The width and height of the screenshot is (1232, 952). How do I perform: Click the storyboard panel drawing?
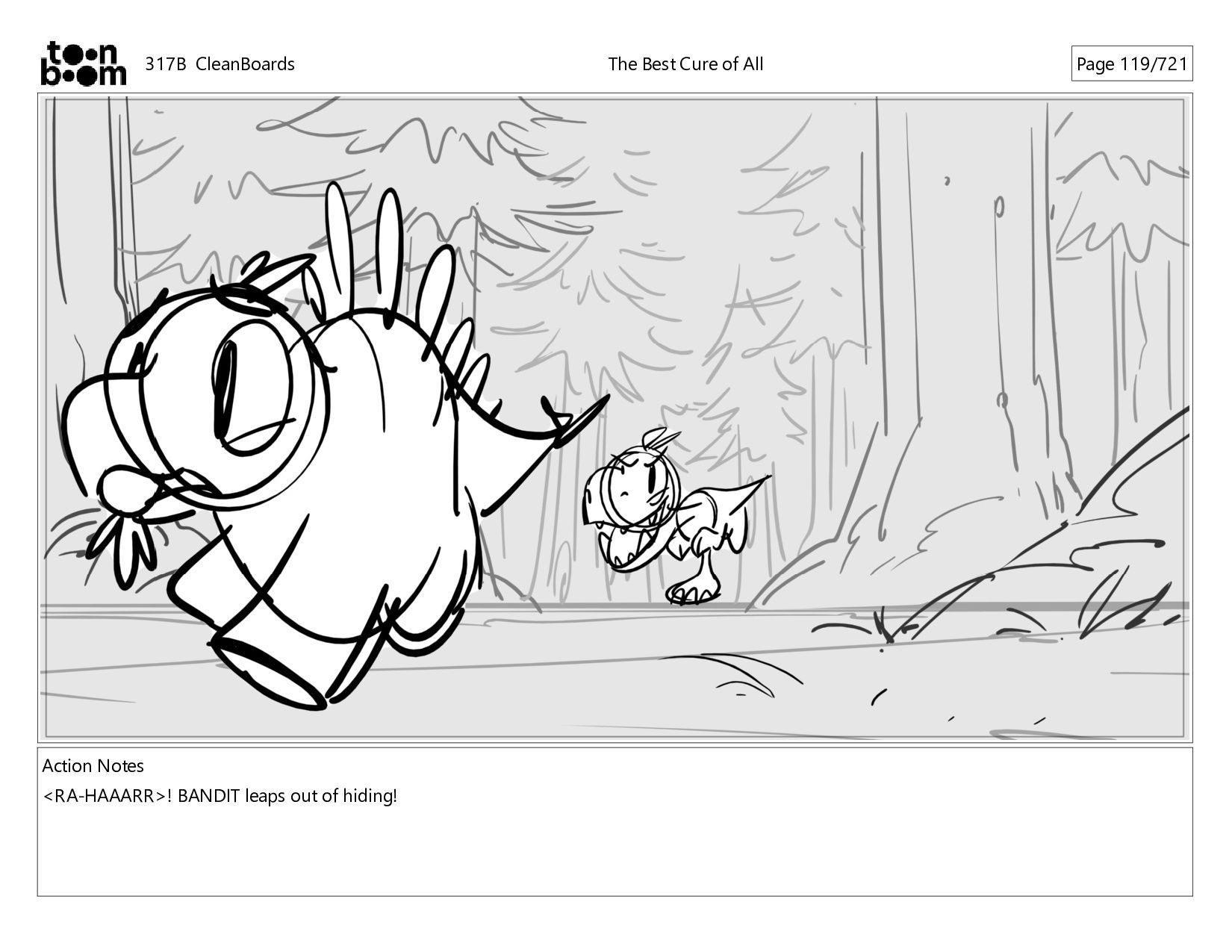[x=615, y=418]
